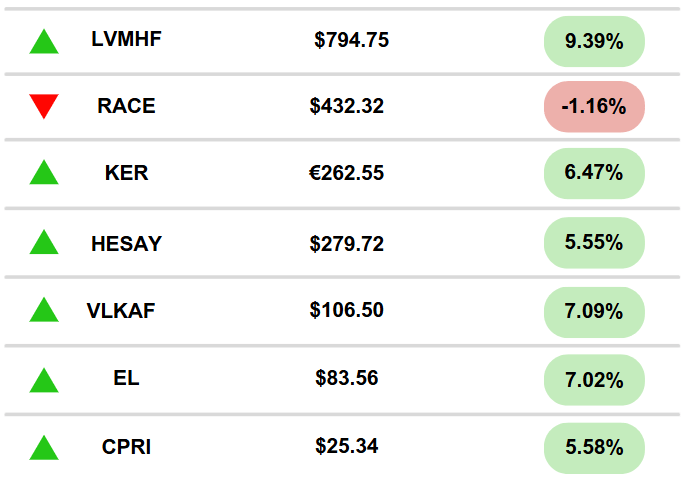Image resolution: width=696 pixels, height=484 pixels.
Task: Click the red -1.16% change badge
Action: pos(594,107)
